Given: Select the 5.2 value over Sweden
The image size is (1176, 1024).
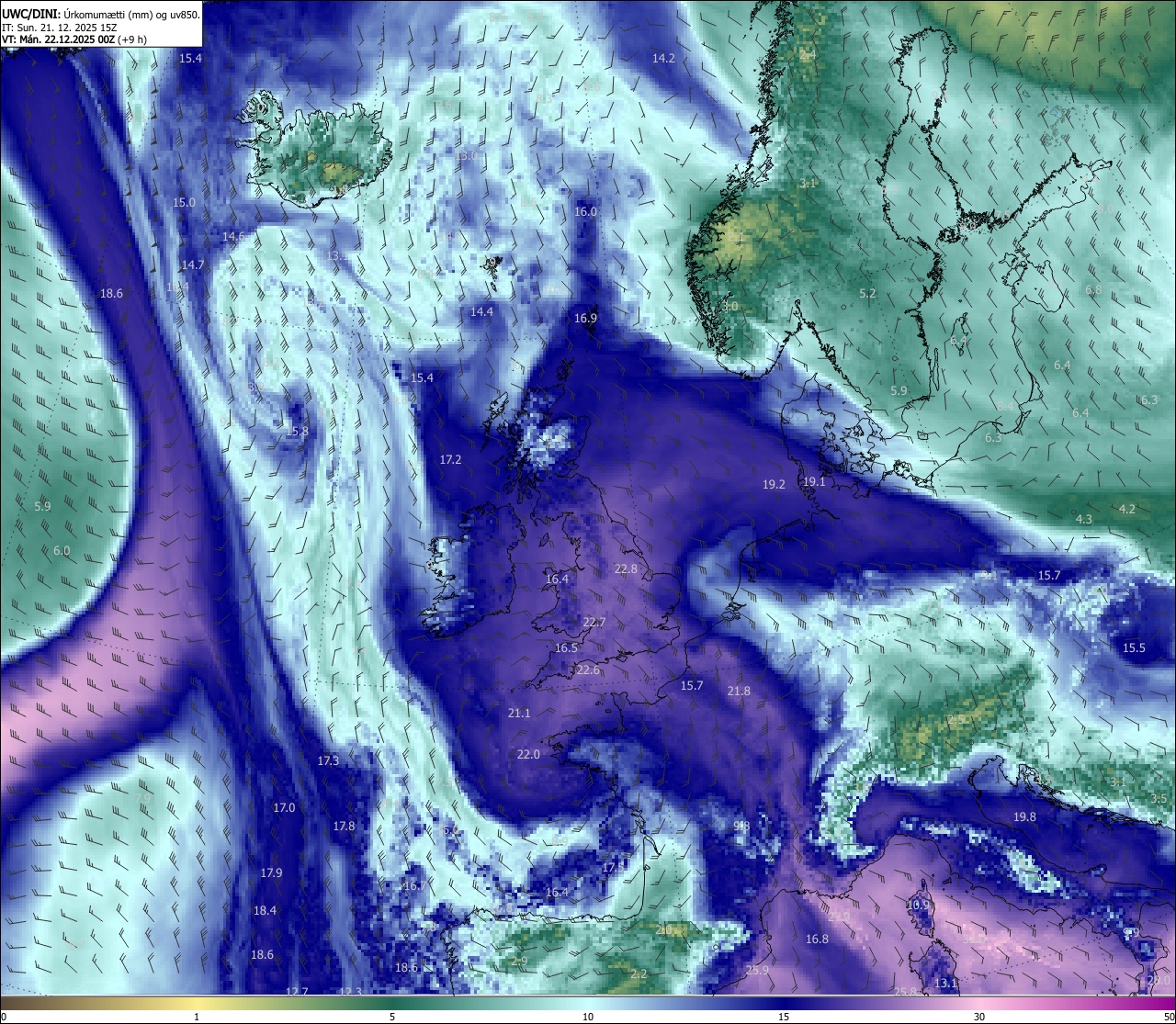Looking at the screenshot, I should [867, 293].
